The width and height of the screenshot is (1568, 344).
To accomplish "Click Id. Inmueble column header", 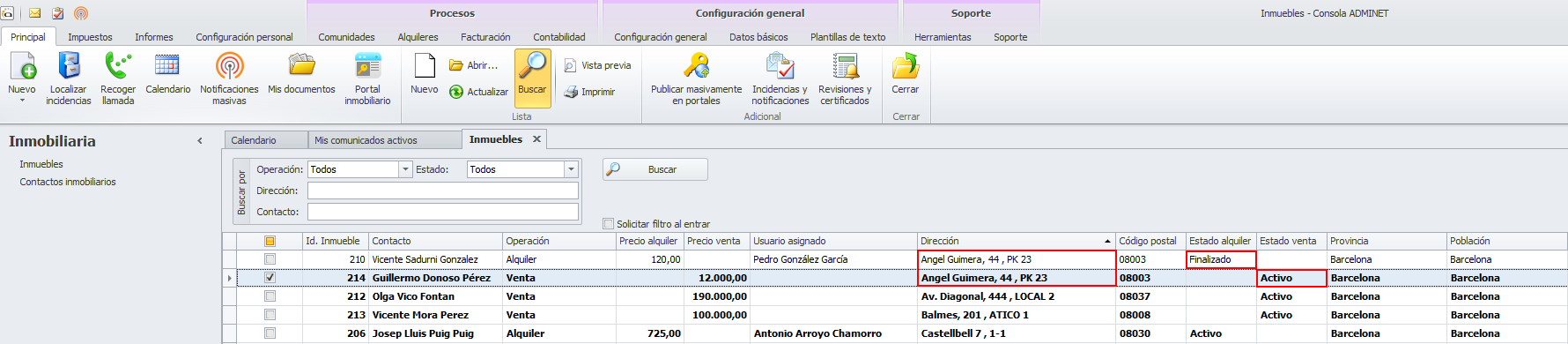I will (x=335, y=241).
